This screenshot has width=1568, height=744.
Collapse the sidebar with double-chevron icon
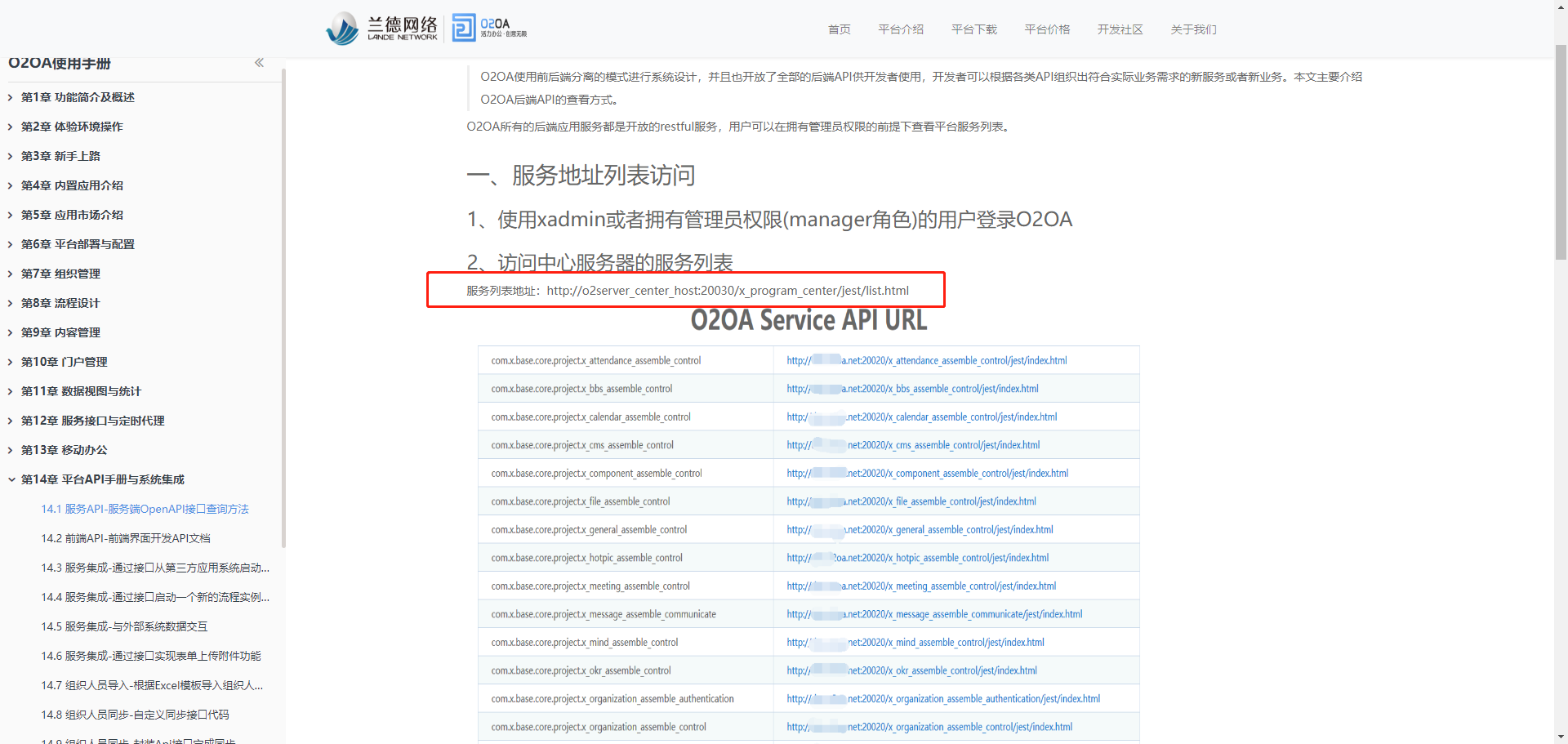pyautogui.click(x=259, y=63)
